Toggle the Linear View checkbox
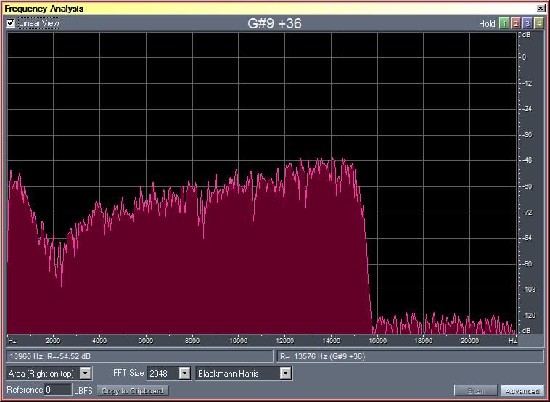550x402 pixels. coord(11,24)
